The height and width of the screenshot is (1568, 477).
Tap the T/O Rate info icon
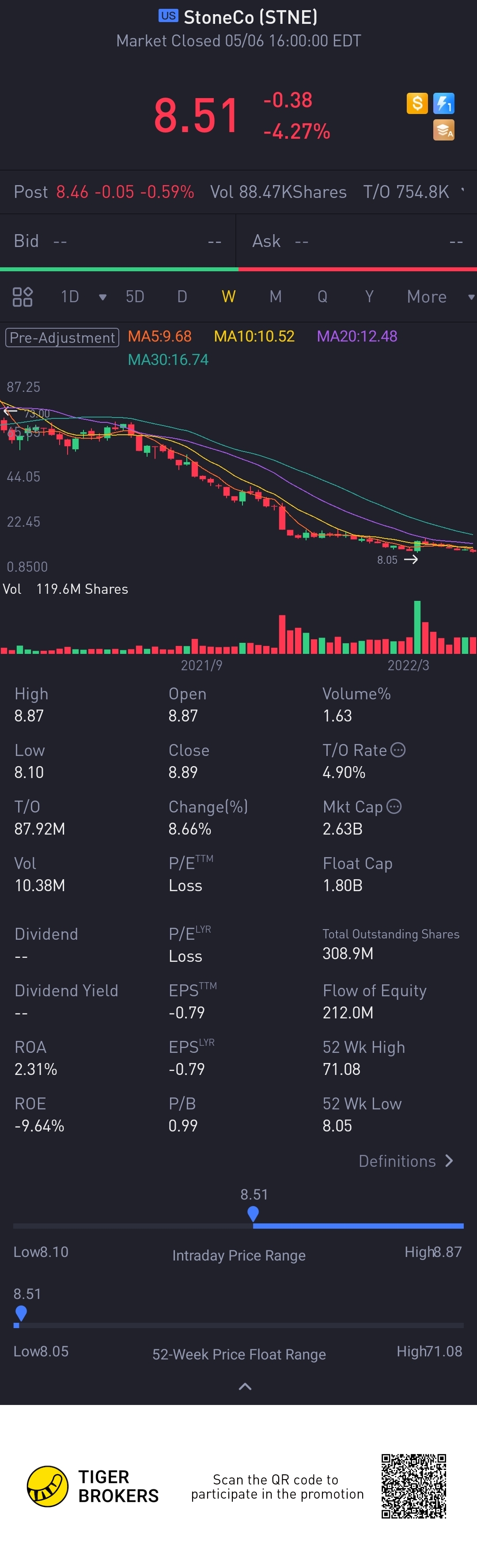(398, 749)
